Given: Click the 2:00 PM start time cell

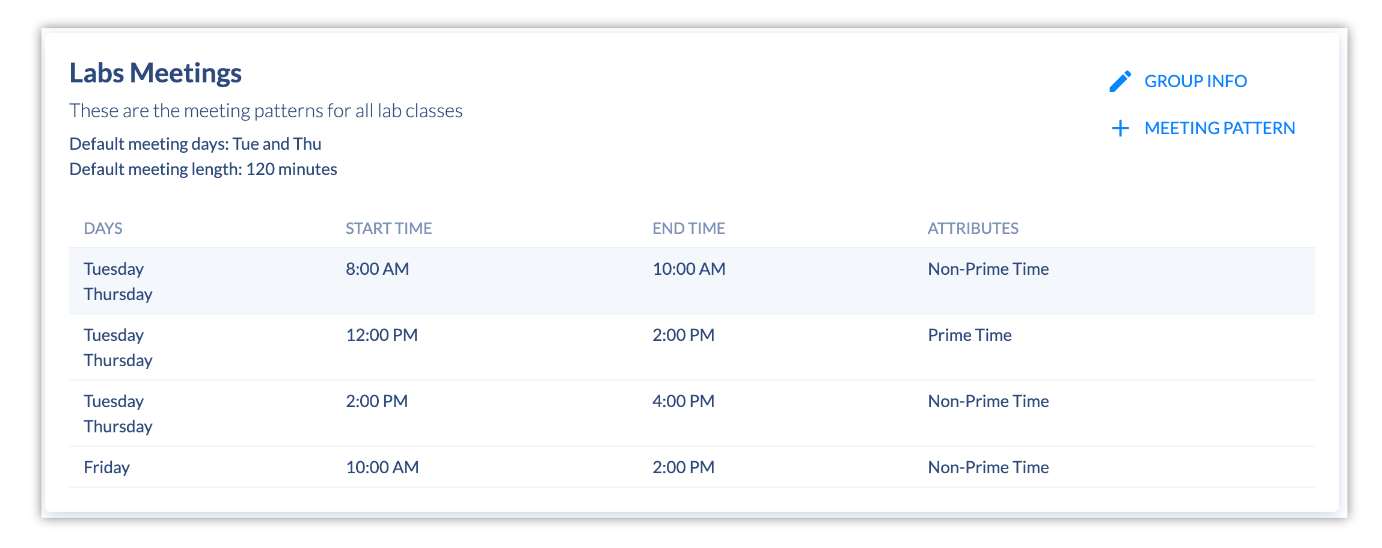Looking at the screenshot, I should tap(377, 401).
